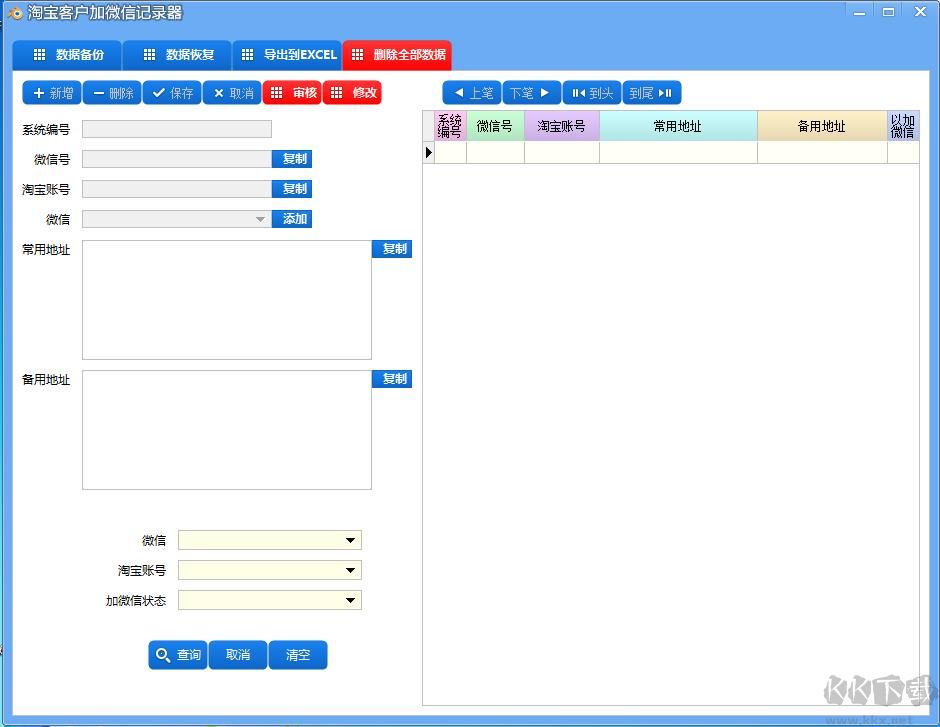
Task: Click the 保存 (save) checkmark button
Action: (172, 93)
